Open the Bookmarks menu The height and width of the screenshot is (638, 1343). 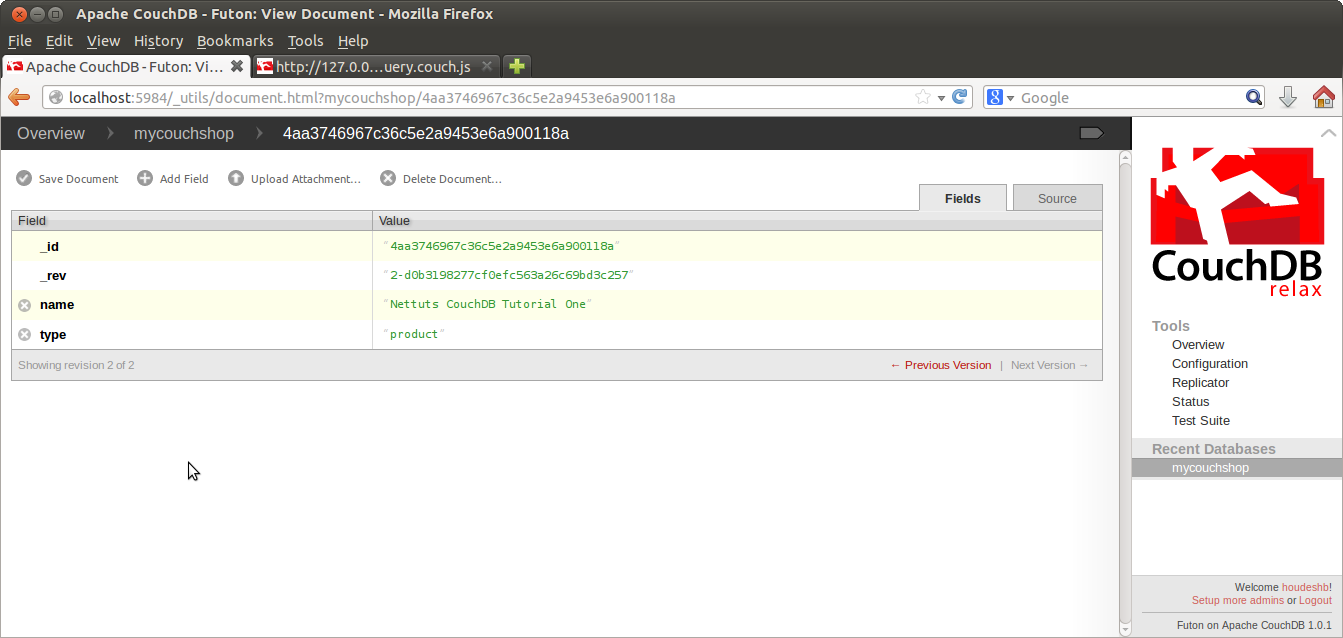click(235, 41)
